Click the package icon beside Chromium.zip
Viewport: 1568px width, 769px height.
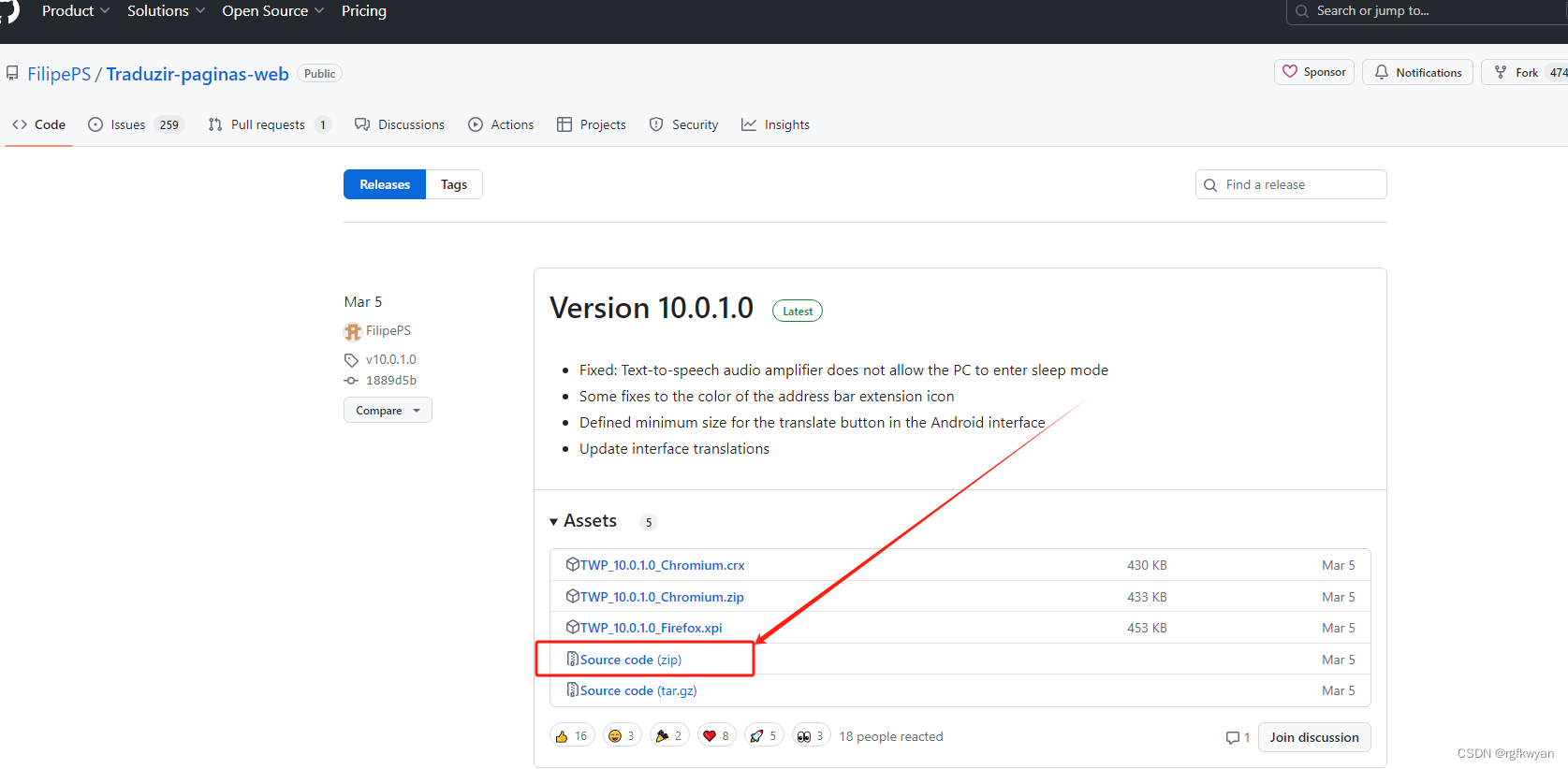573,596
